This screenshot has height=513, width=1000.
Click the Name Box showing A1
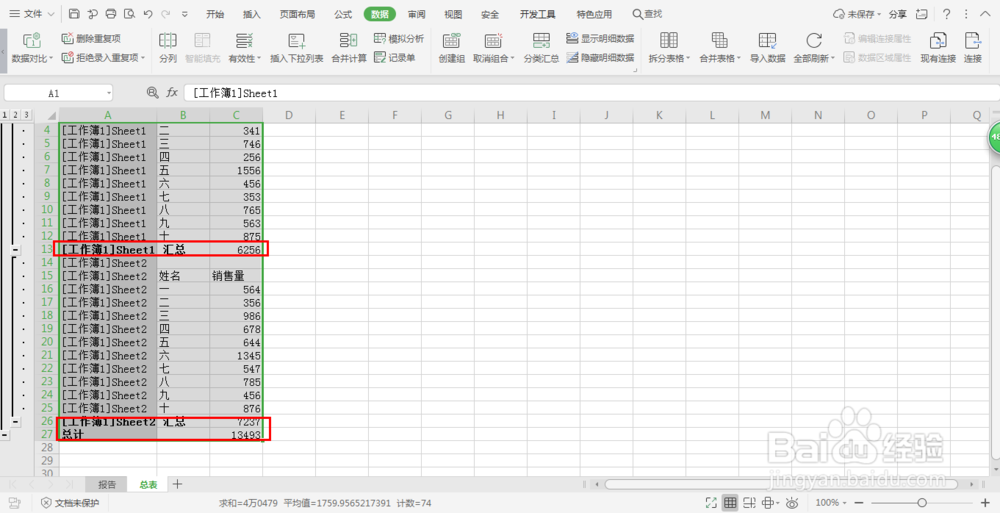pyautogui.click(x=58, y=93)
